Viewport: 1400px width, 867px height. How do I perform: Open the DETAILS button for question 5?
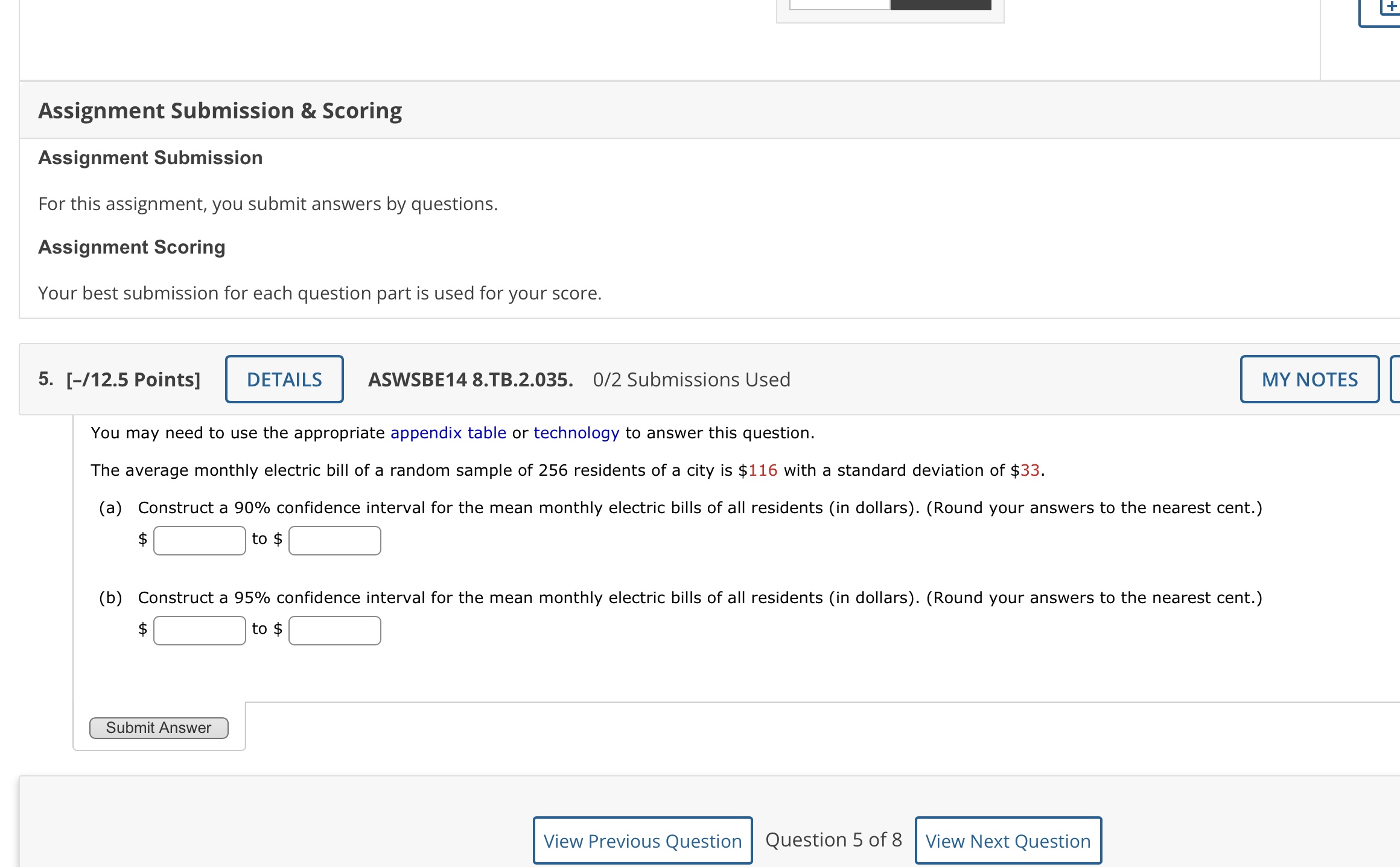pyautogui.click(x=284, y=379)
